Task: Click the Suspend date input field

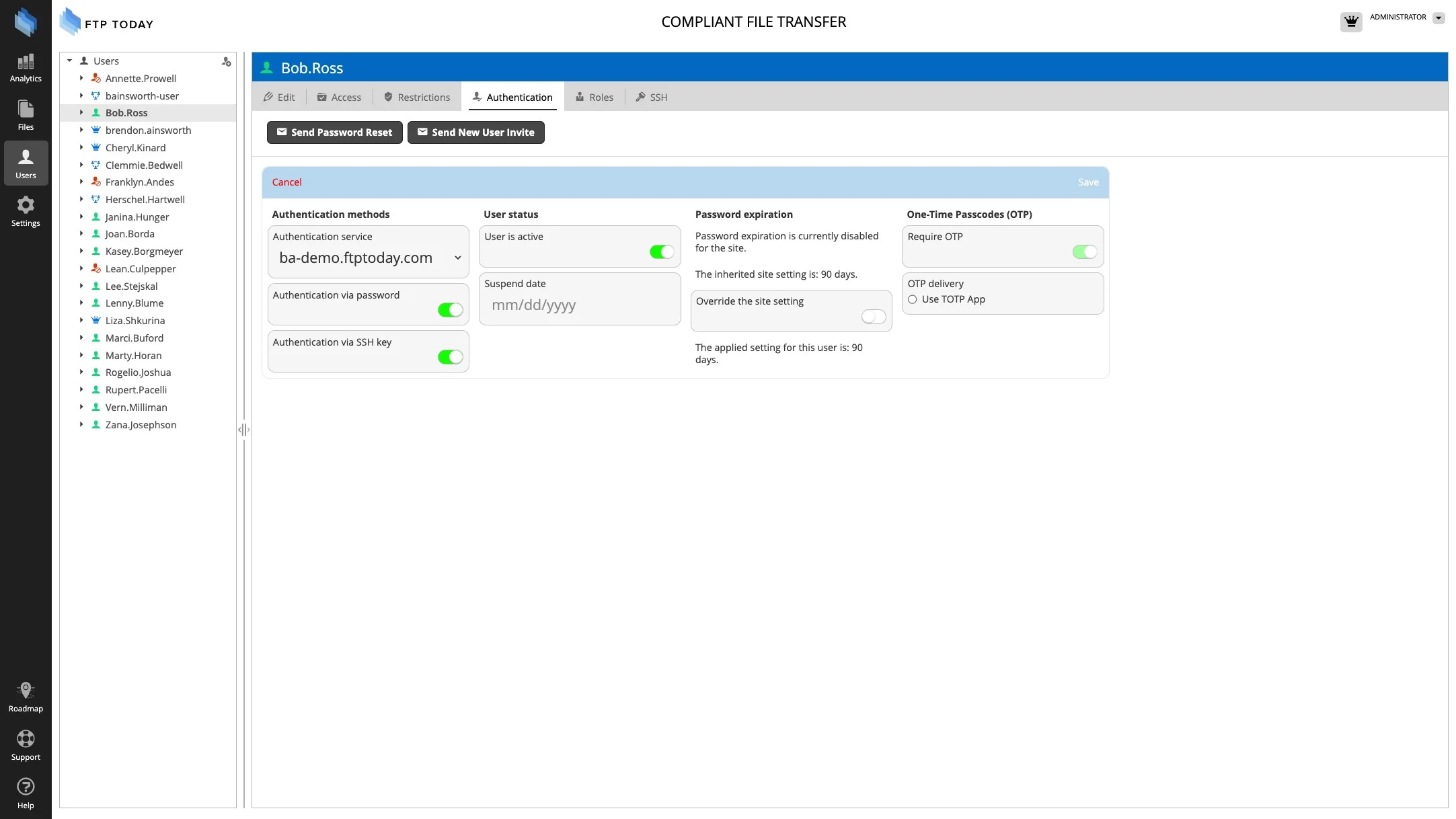Action: coord(580,305)
